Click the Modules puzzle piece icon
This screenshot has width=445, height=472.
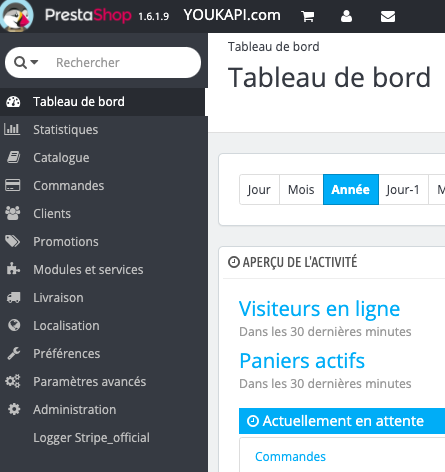tap(13, 269)
